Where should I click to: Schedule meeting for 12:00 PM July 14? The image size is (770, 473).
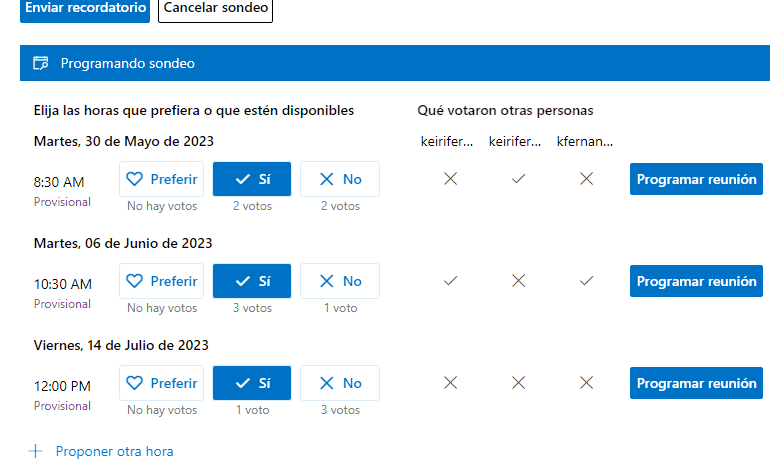click(696, 383)
